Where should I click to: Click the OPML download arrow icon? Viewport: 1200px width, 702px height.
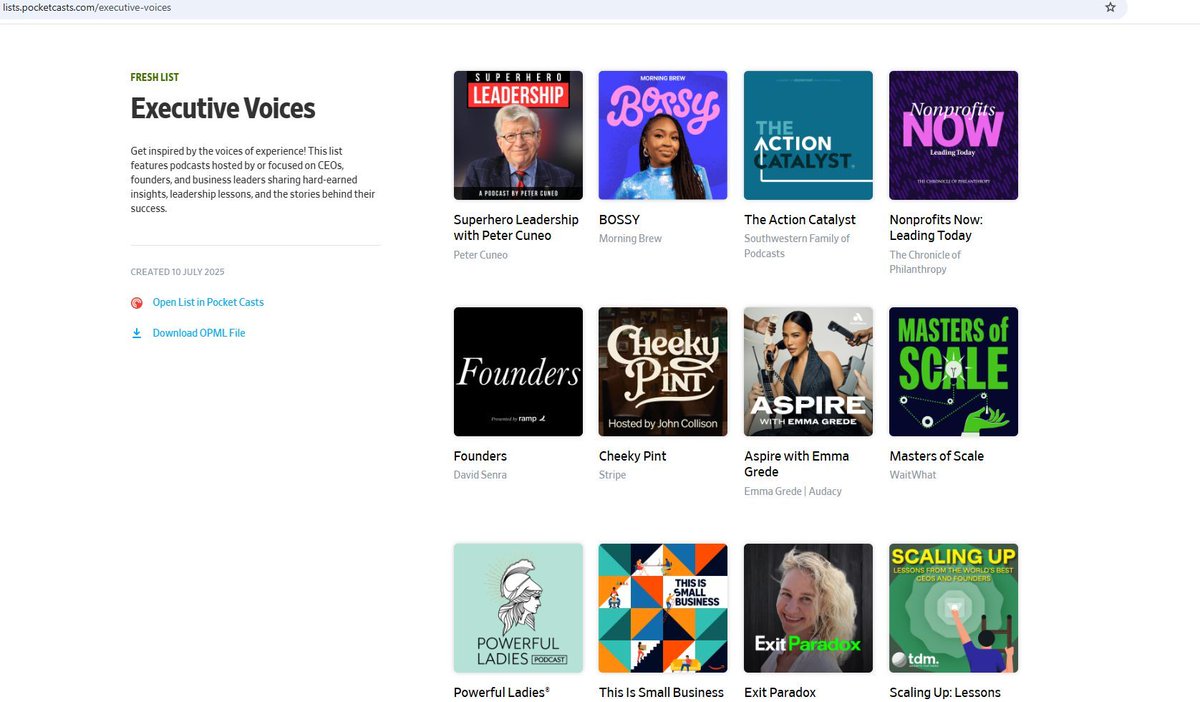[137, 333]
